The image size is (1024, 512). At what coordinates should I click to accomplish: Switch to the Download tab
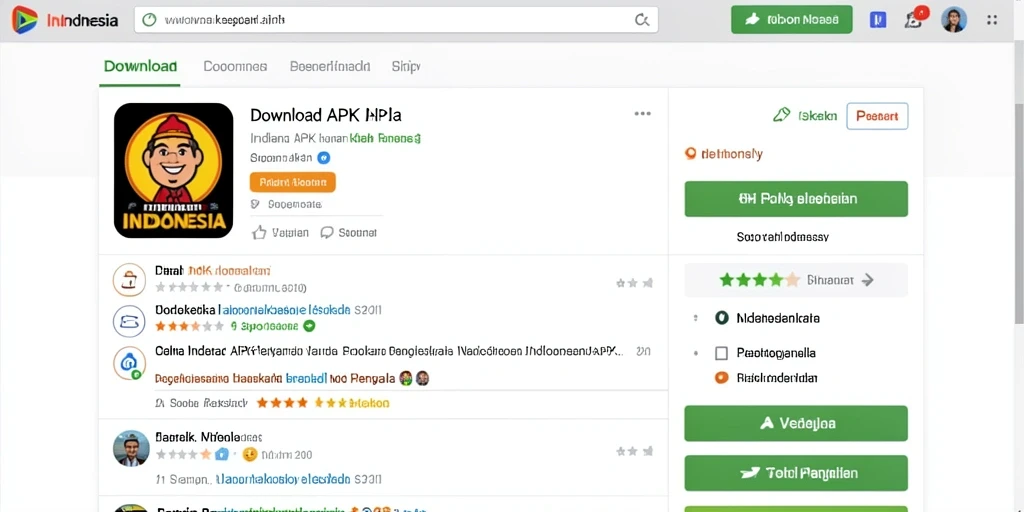(x=140, y=66)
